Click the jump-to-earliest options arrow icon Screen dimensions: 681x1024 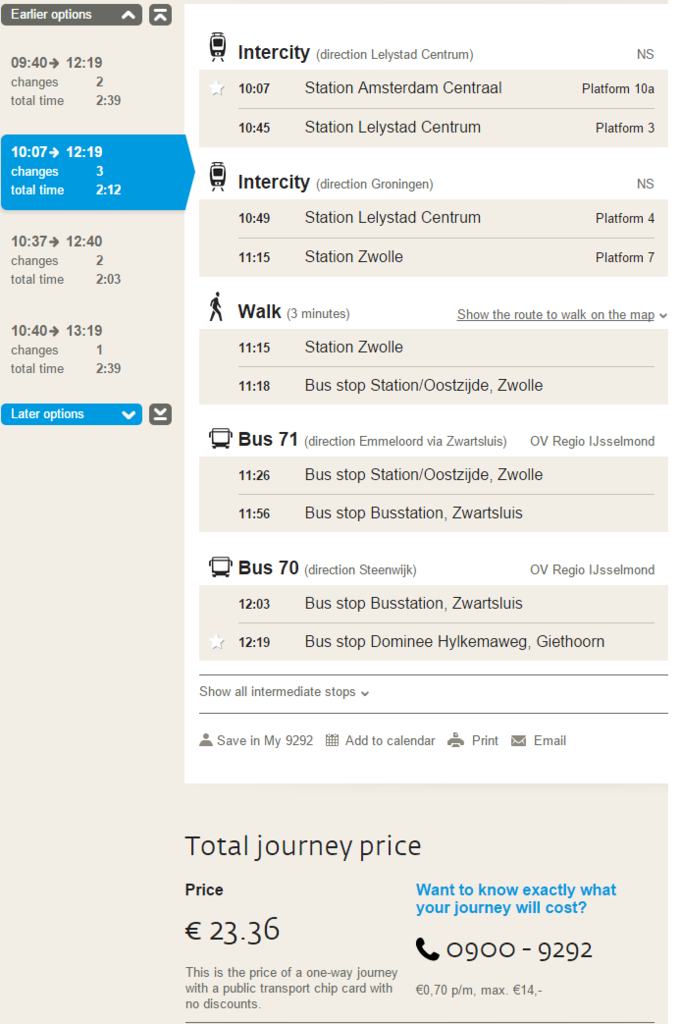point(160,15)
